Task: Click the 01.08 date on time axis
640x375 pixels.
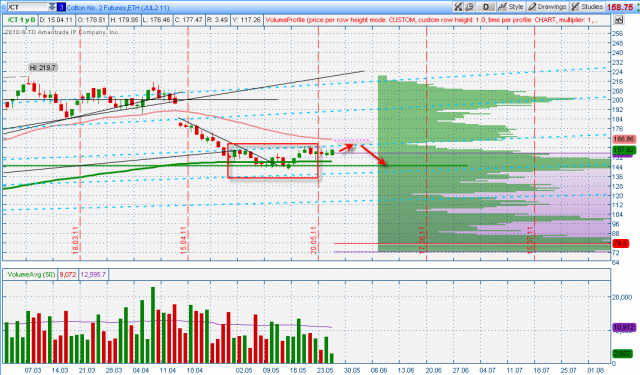Action: pos(596,370)
